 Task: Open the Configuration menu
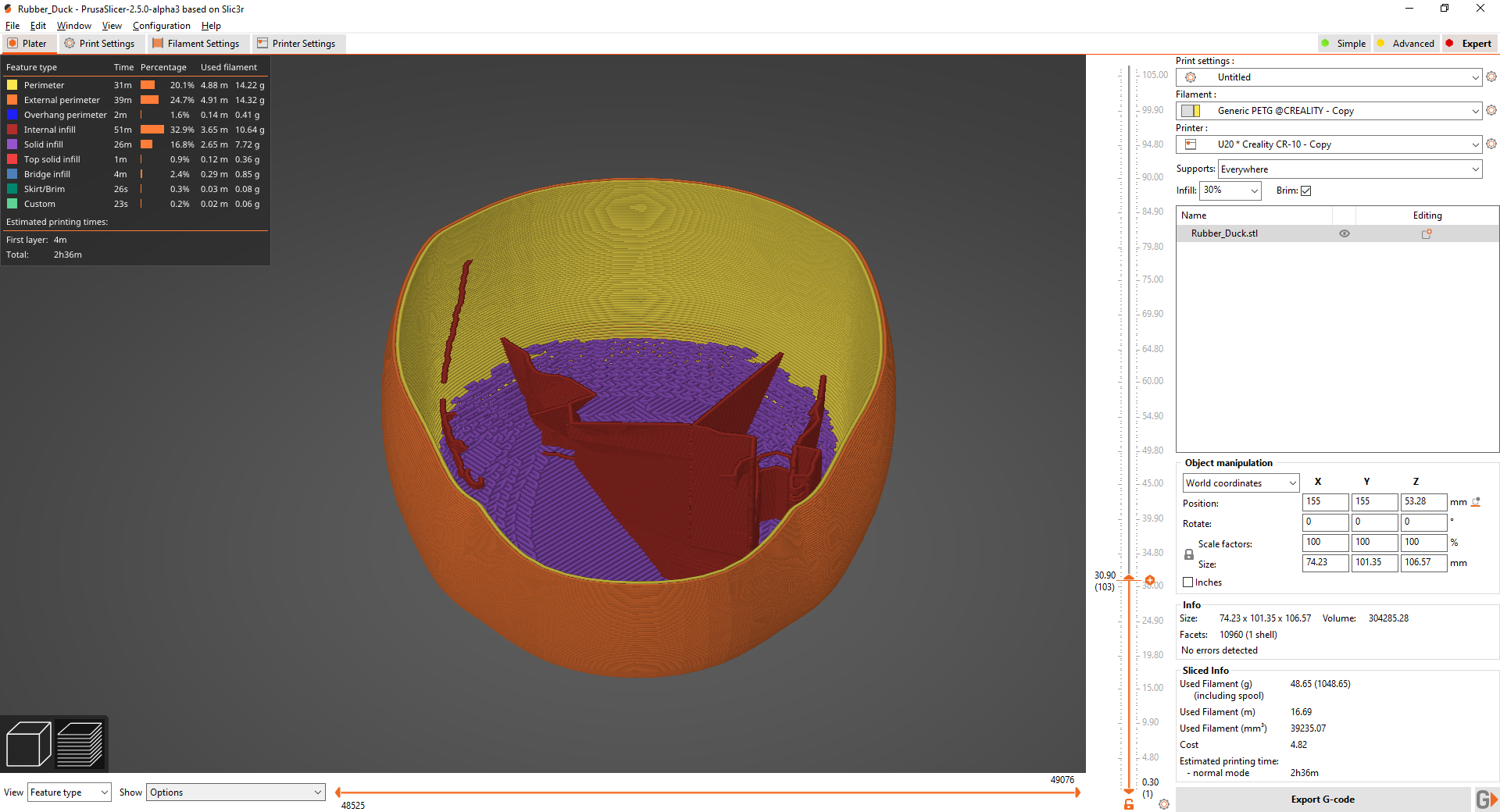click(x=161, y=25)
